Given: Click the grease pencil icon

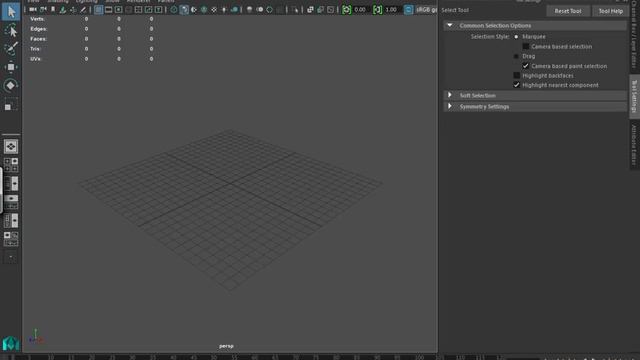Looking at the screenshot, I should click(83, 9).
